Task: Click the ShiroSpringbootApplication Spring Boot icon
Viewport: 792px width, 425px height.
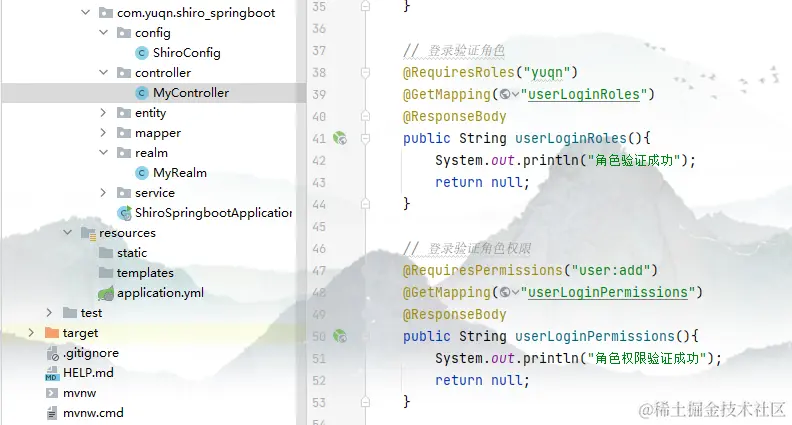Action: click(x=124, y=213)
